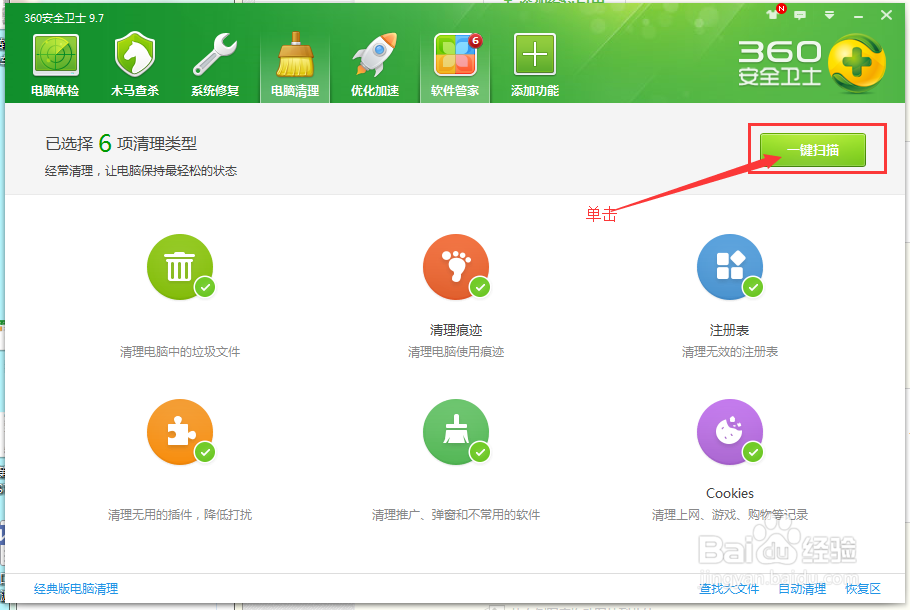Open 木马查杀 shield icon

click(x=135, y=55)
